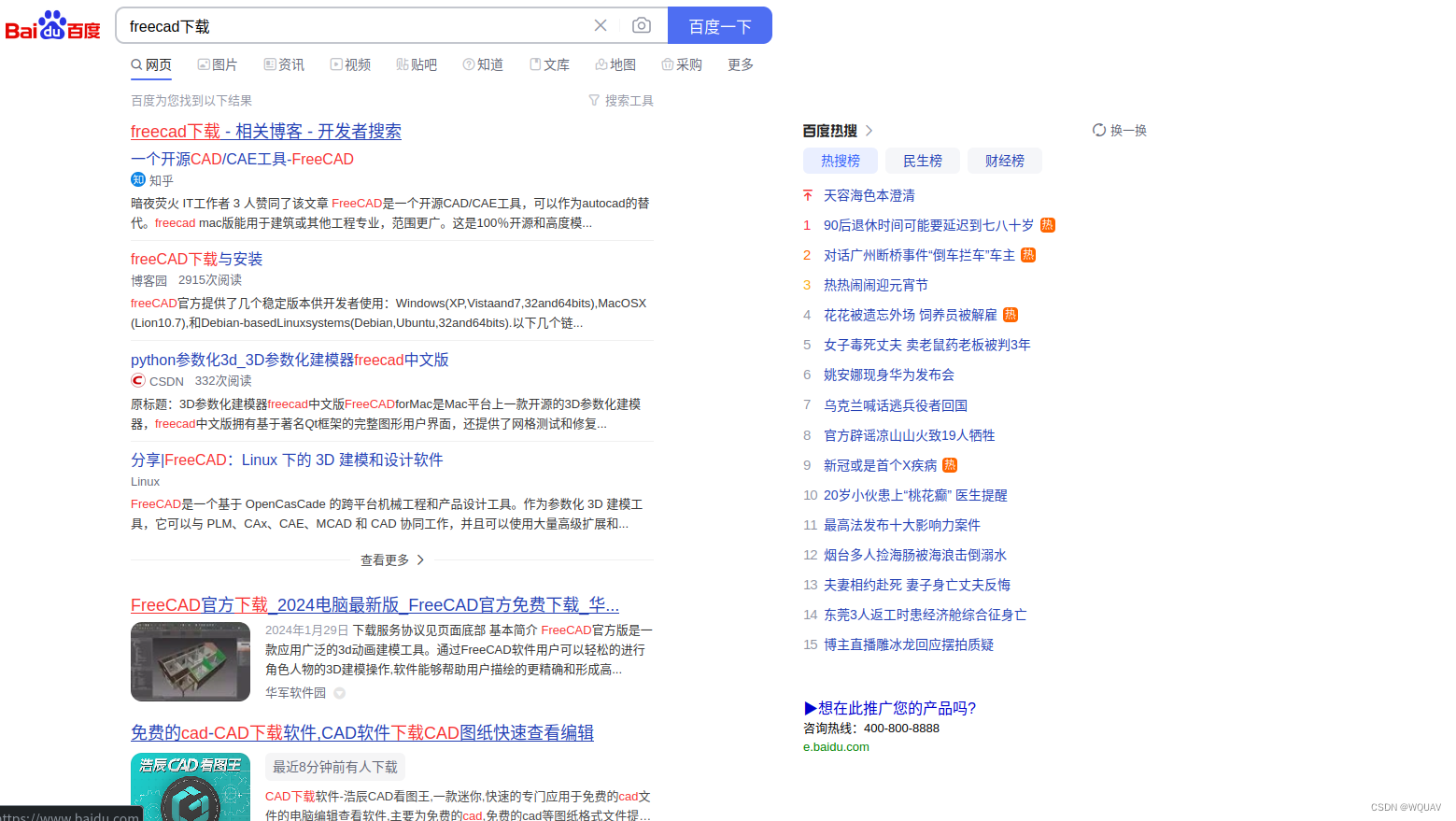Open 90后退休时间可能要延迟 topic
1456x821 pixels.
[x=928, y=225]
